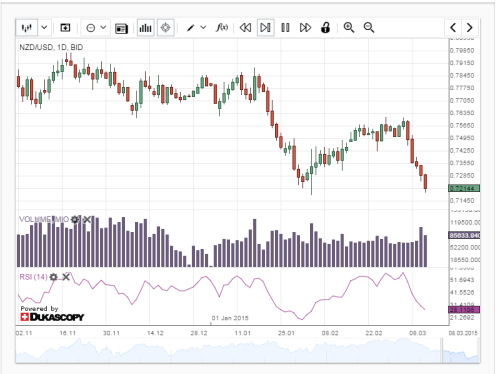Zoom in on the chart

pyautogui.click(x=349, y=27)
